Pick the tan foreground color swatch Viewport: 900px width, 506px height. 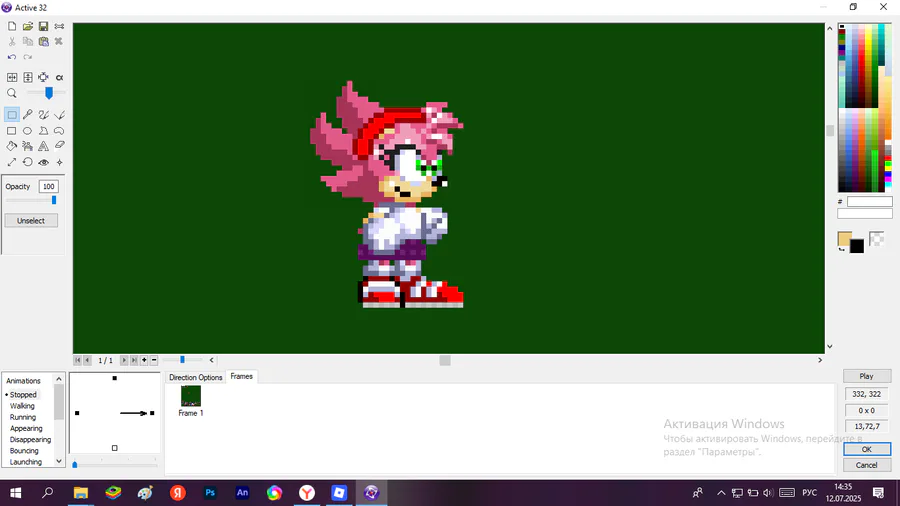(844, 239)
